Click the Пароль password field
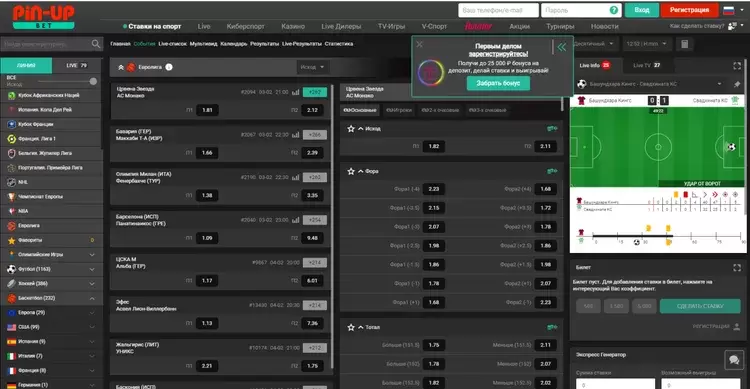Image resolution: width=750 pixels, height=389 pixels. coord(581,10)
